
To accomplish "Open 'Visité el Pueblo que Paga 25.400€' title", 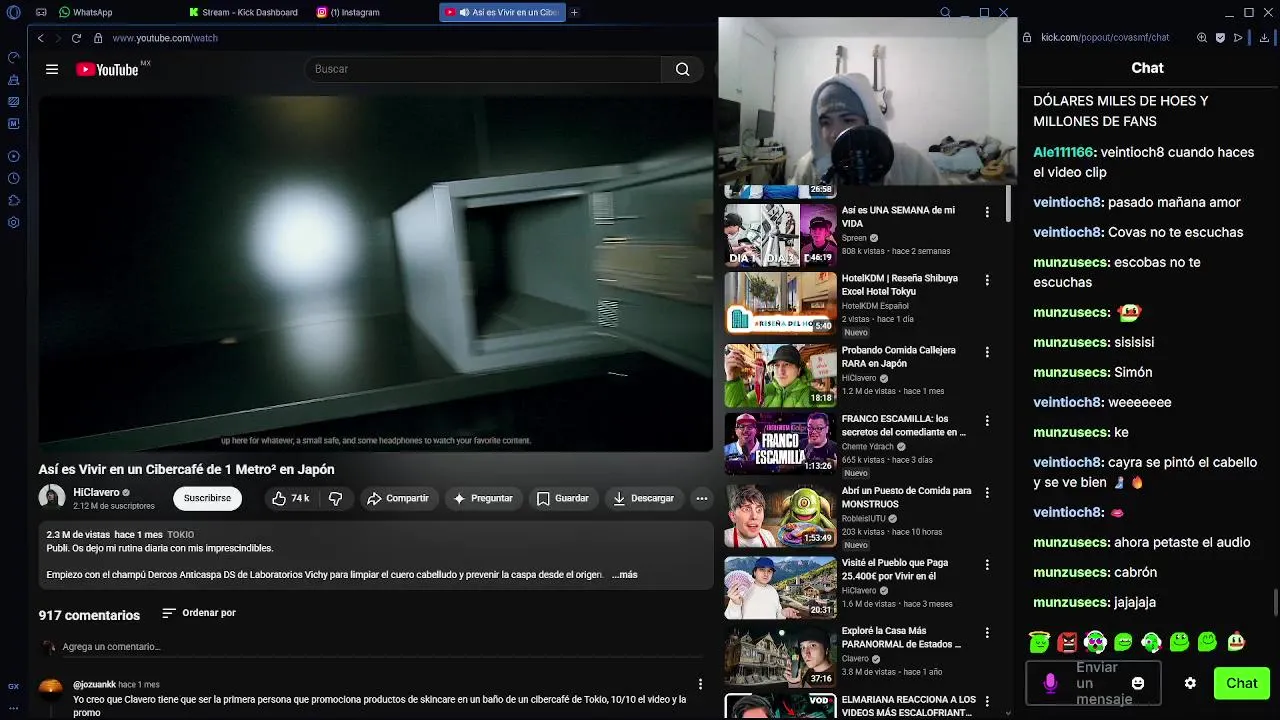I will tap(895, 569).
